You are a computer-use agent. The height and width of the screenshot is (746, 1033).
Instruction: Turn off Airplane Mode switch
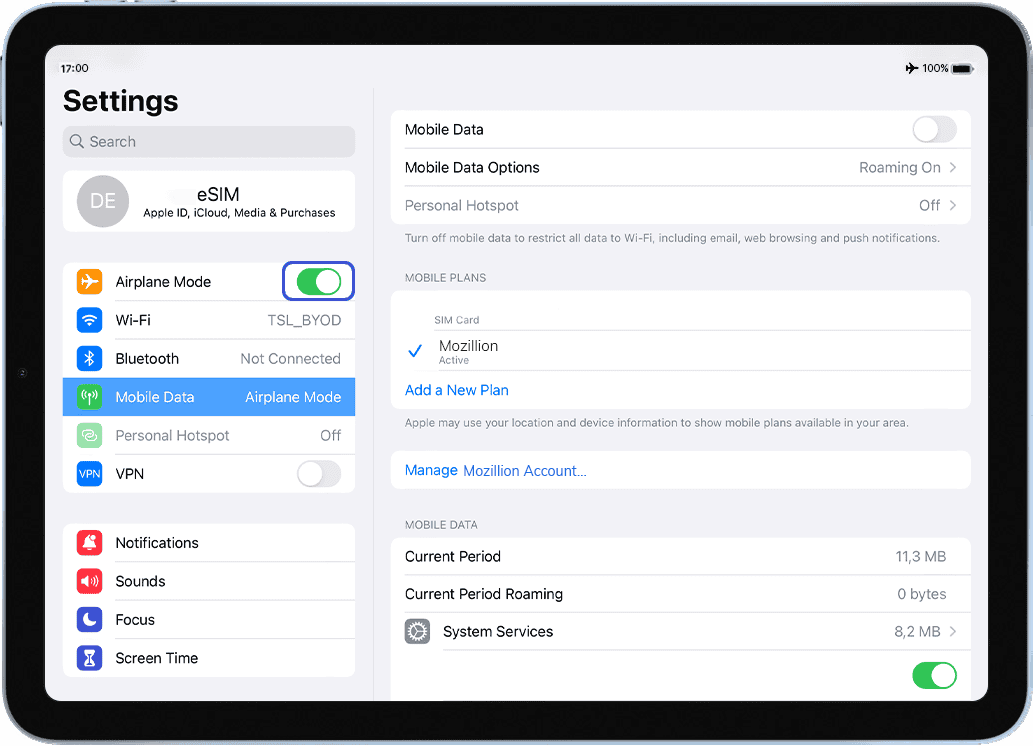coord(319,282)
